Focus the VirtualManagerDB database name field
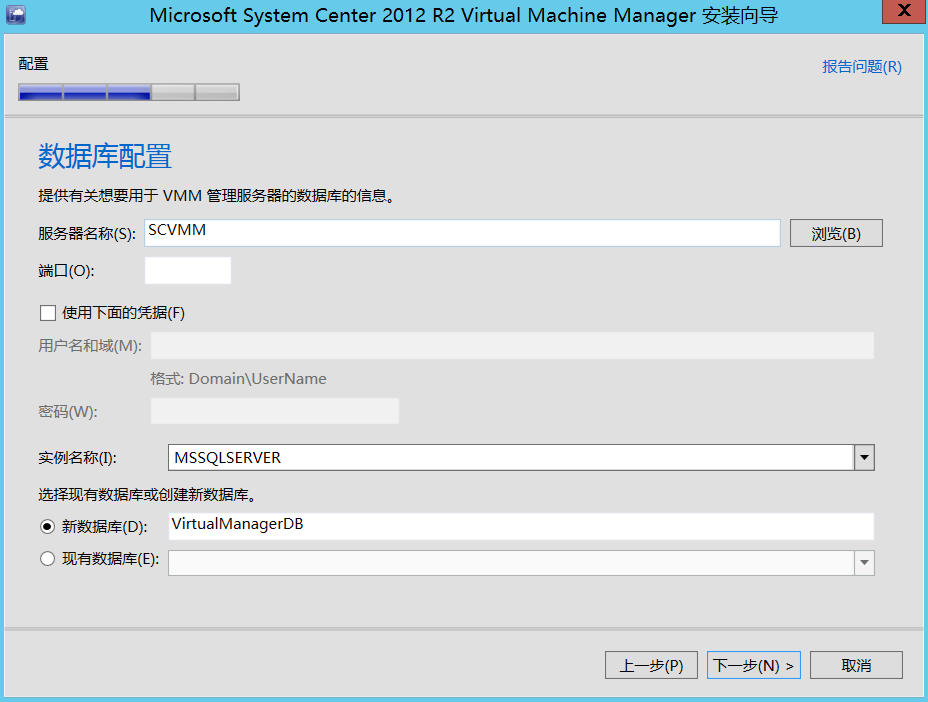Image resolution: width=928 pixels, height=702 pixels. pos(521,526)
